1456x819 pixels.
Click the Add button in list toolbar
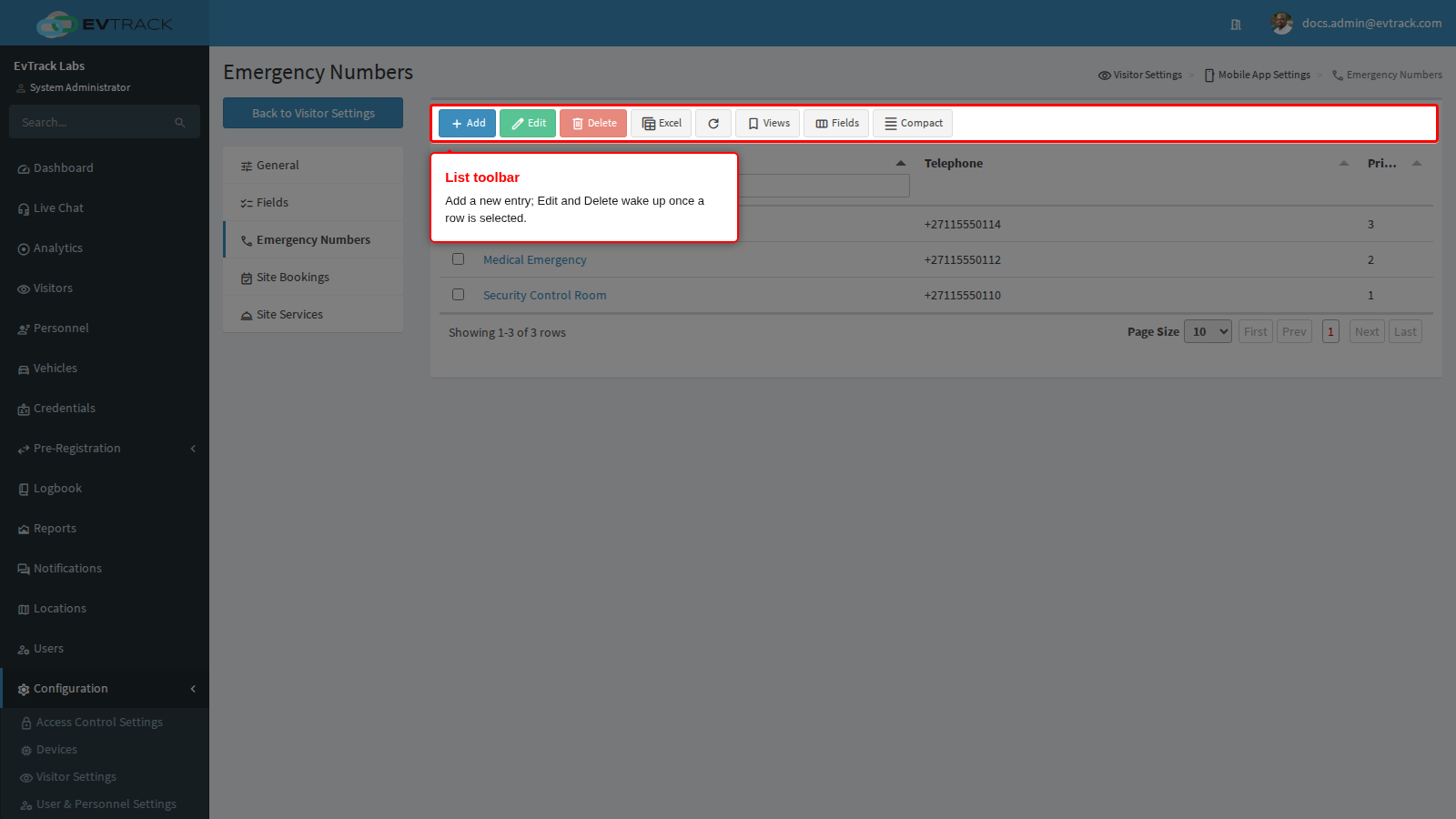coord(467,124)
